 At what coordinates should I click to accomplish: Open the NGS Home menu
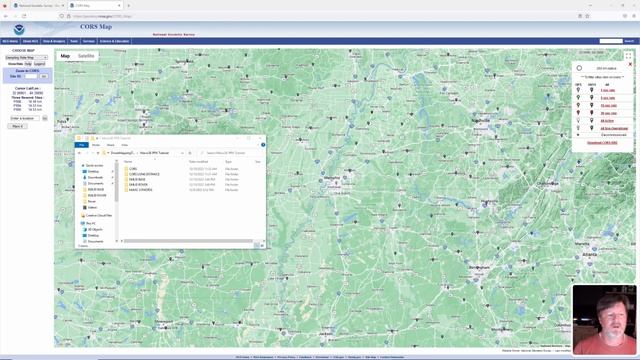coord(10,41)
